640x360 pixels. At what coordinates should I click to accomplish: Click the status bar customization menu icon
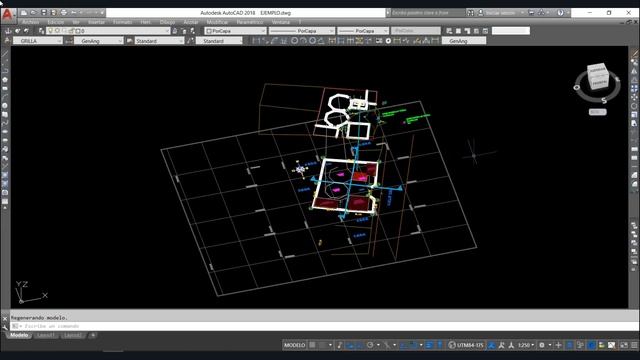coord(634,345)
